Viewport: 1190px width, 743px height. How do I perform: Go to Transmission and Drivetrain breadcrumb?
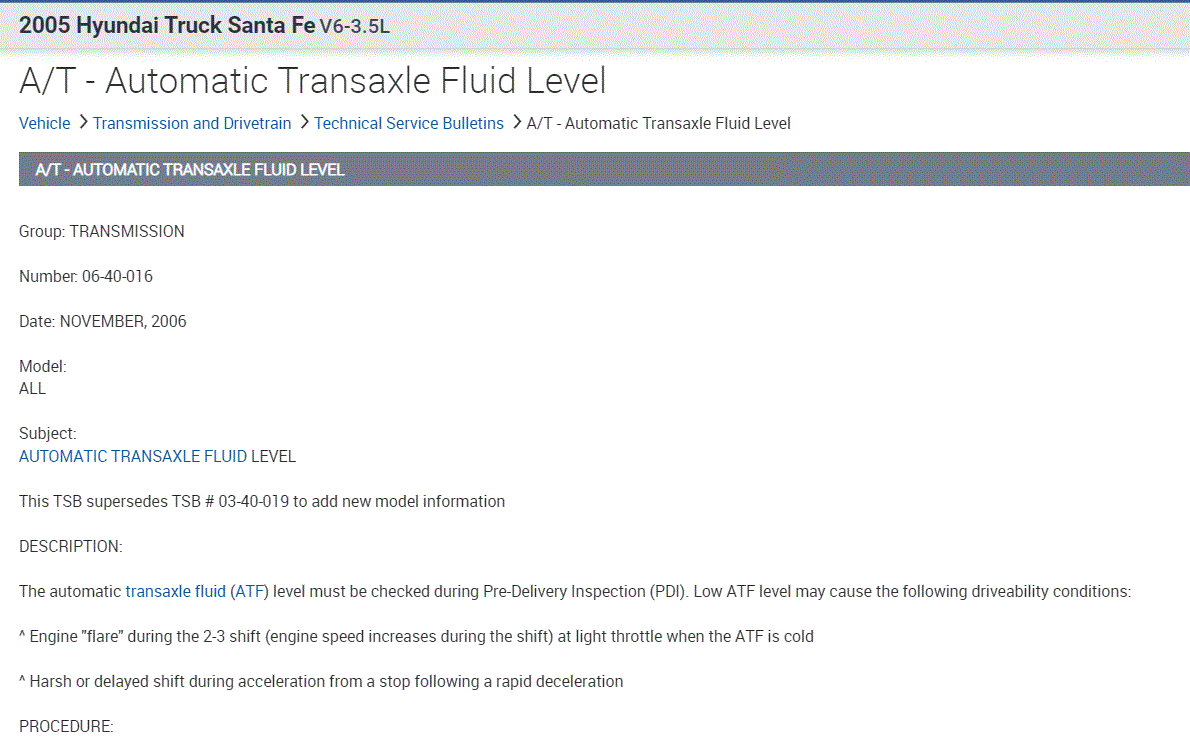pos(192,123)
